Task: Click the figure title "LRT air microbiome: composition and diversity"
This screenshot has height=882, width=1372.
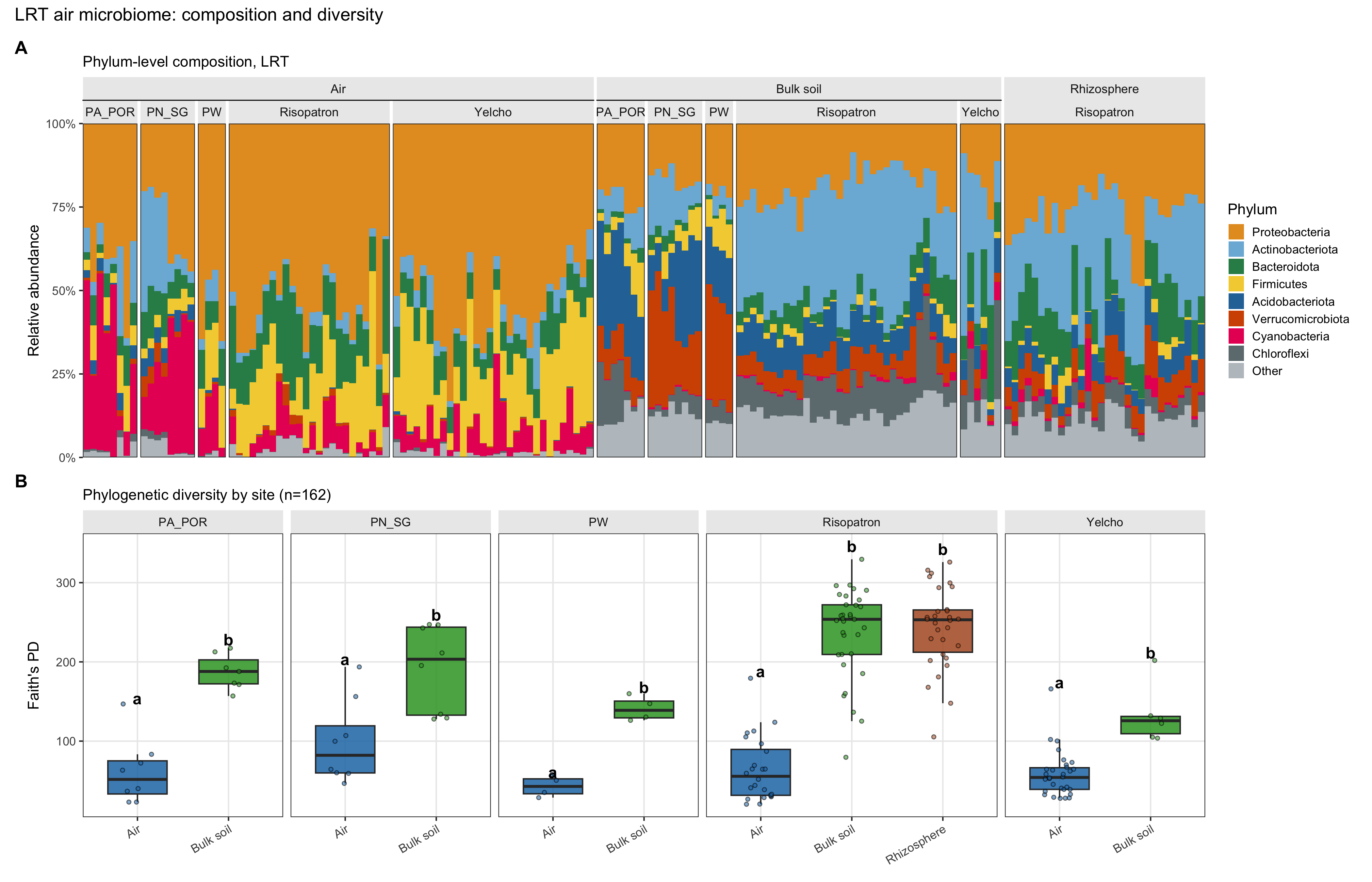Action: (x=199, y=15)
